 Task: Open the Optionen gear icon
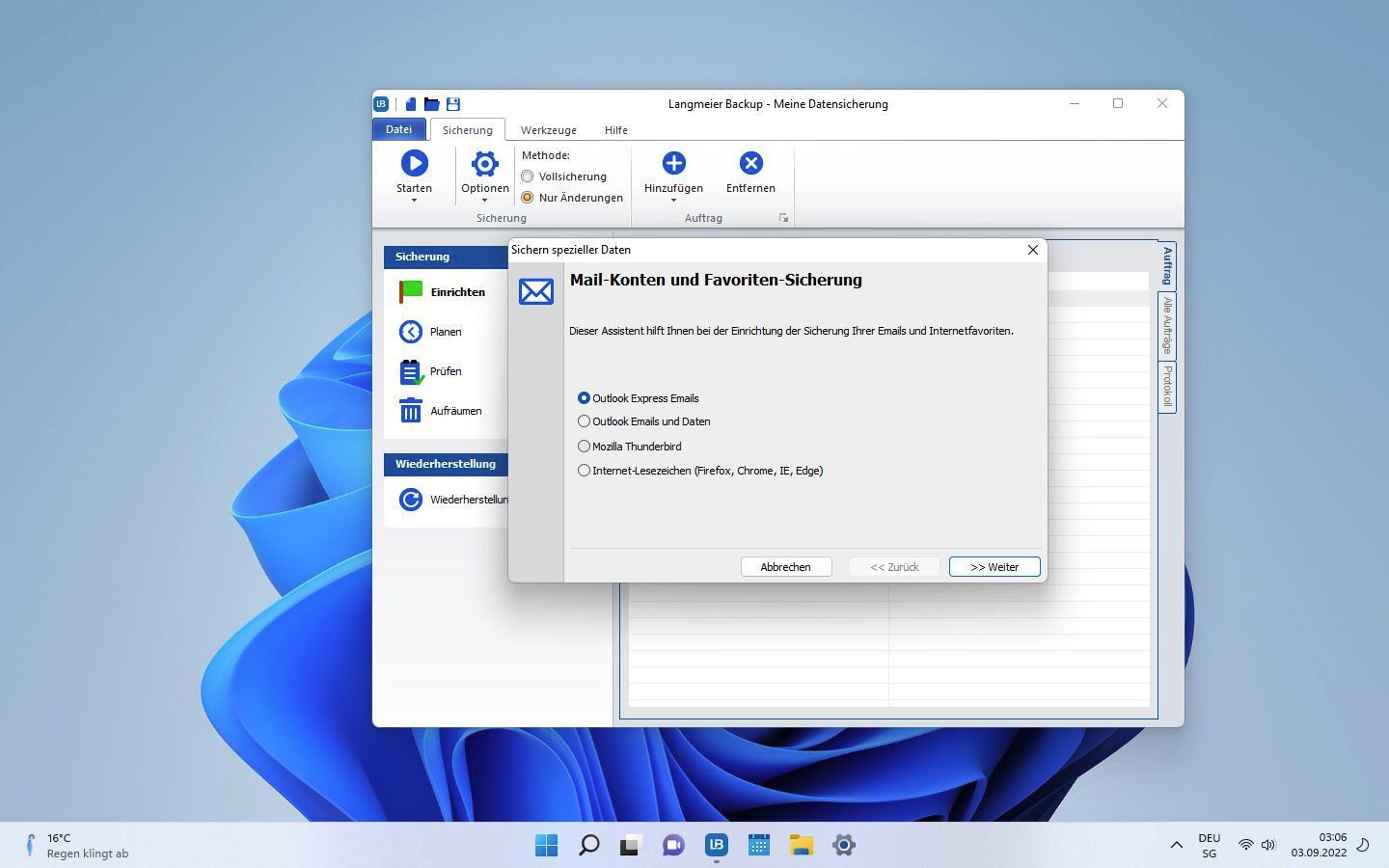484,164
